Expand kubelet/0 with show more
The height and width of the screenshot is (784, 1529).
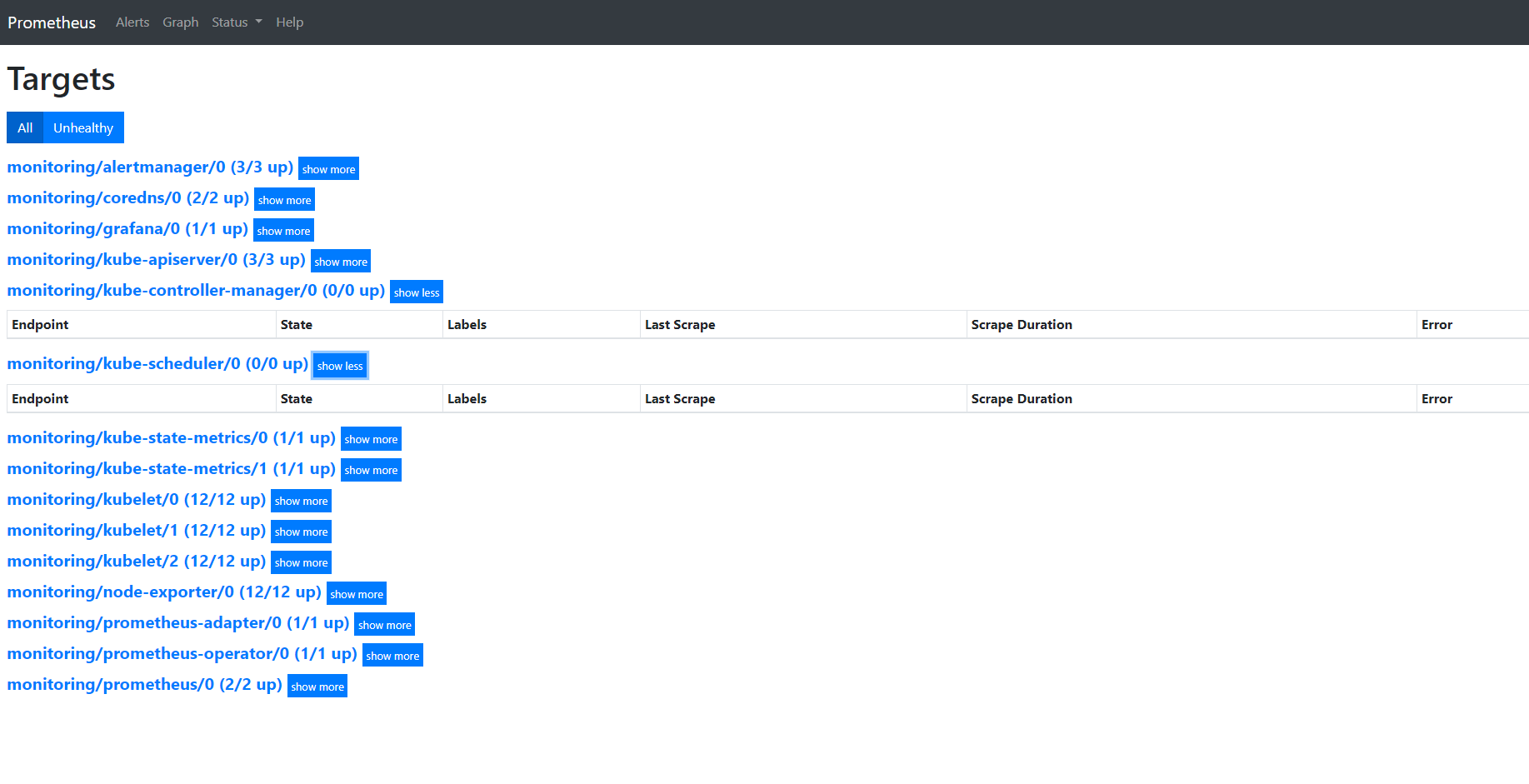pyautogui.click(x=301, y=501)
